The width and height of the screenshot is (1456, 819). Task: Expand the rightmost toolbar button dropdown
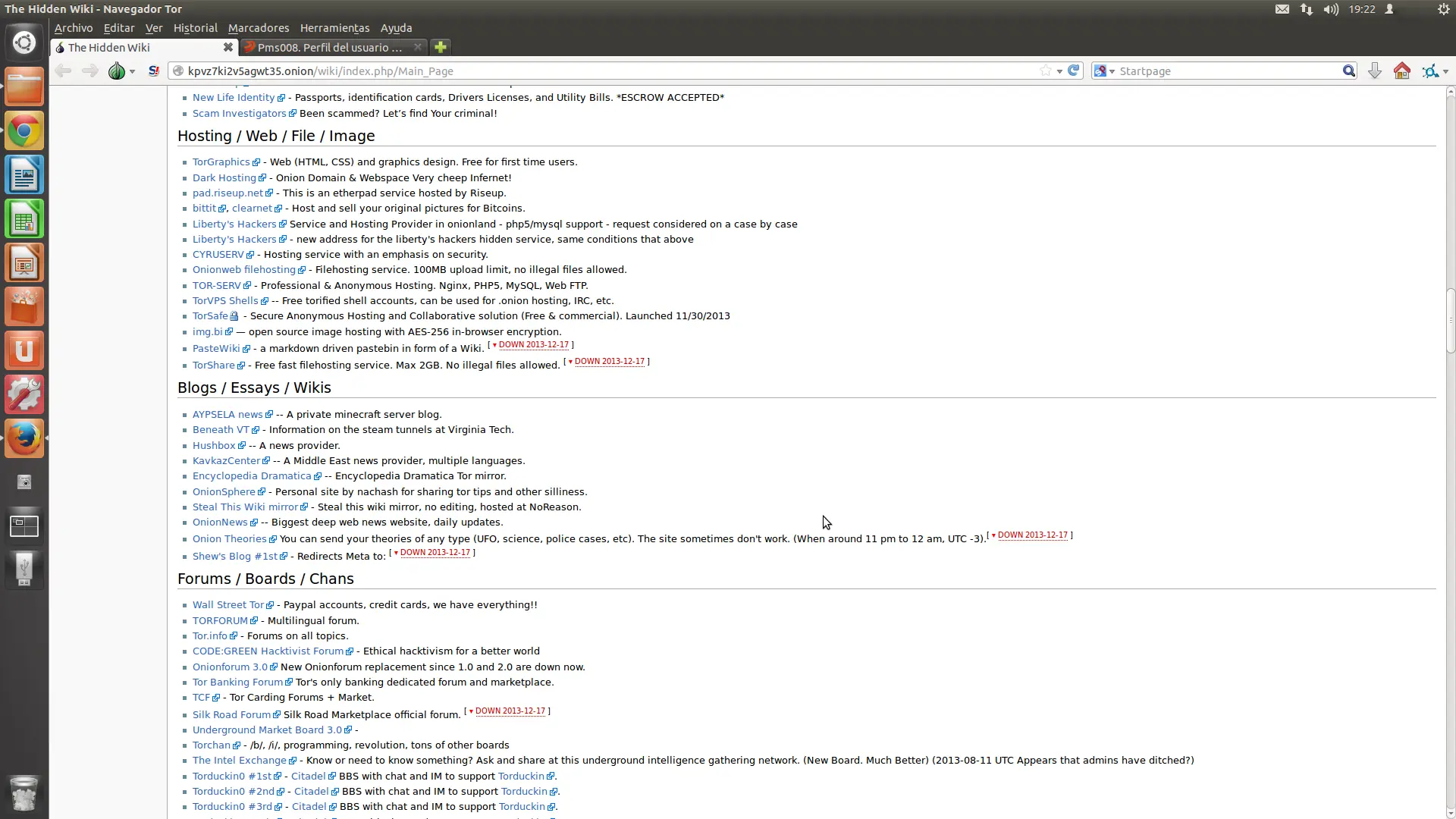point(1446,71)
